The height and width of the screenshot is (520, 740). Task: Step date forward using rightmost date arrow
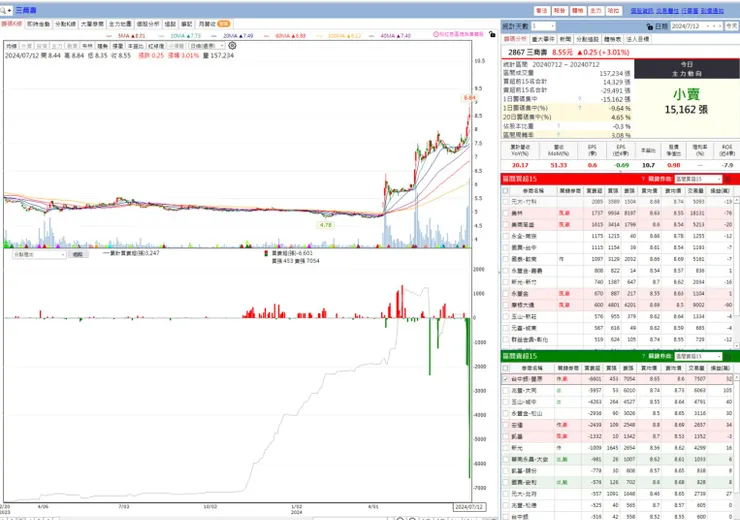tap(720, 26)
